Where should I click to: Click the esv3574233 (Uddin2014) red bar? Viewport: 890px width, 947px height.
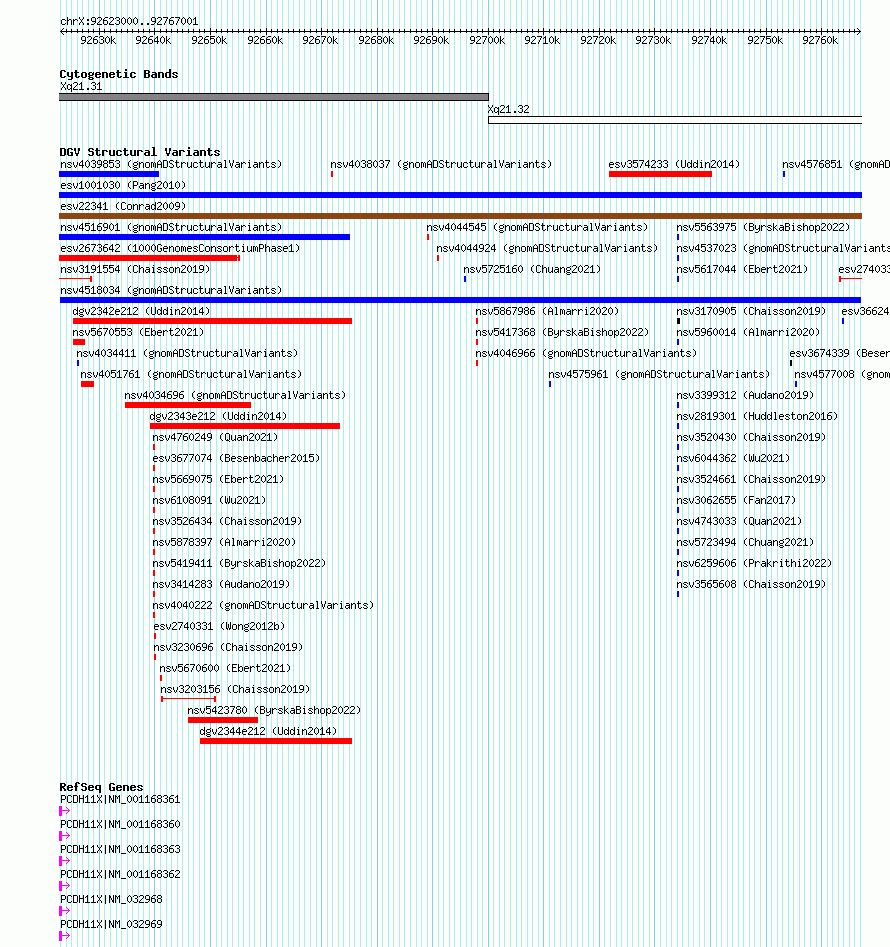click(660, 174)
